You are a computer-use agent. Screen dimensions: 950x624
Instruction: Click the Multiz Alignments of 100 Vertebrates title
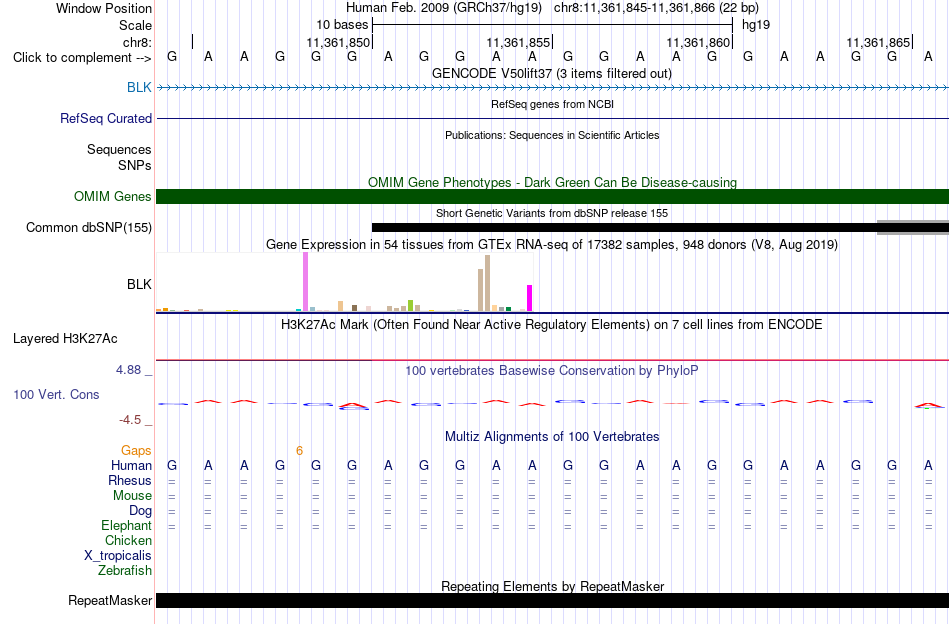tap(552, 437)
